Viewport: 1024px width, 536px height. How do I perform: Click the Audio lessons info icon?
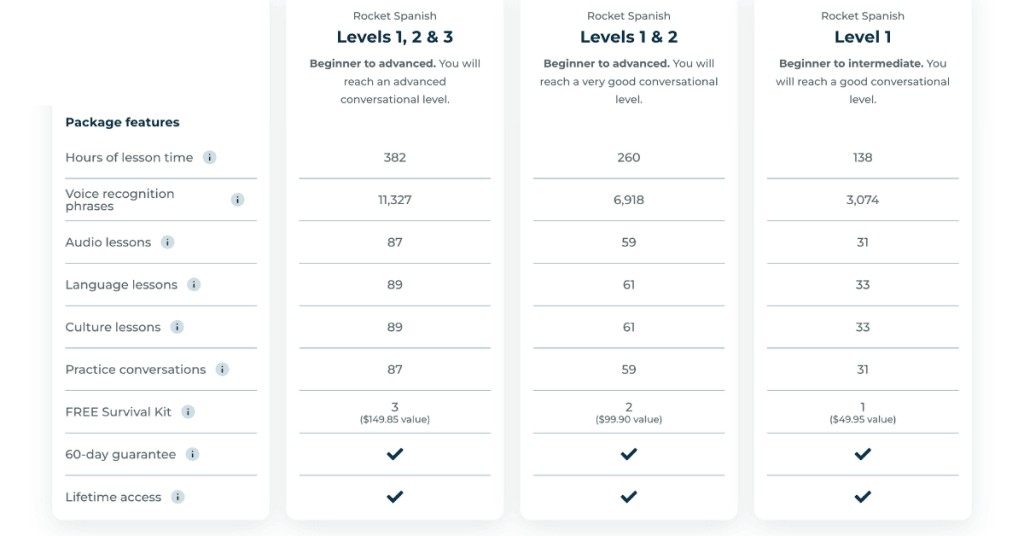(167, 242)
